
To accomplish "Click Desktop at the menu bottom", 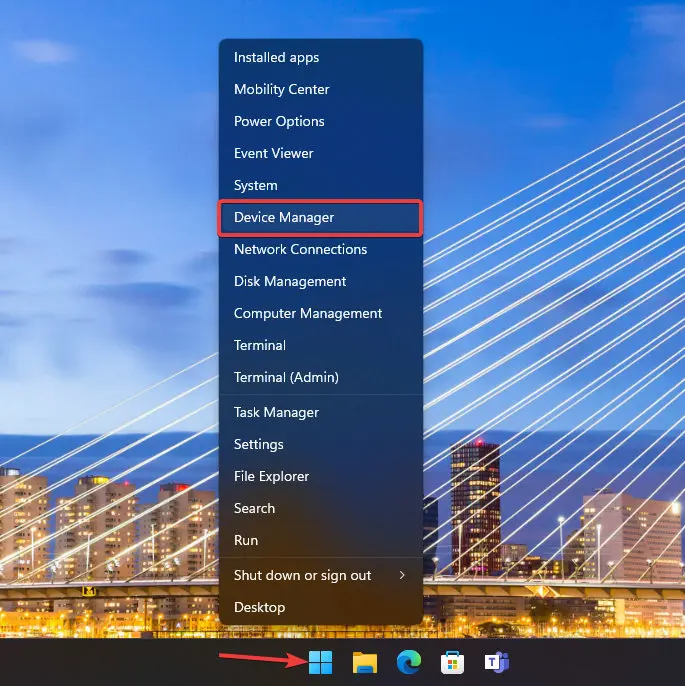I will coord(259,607).
